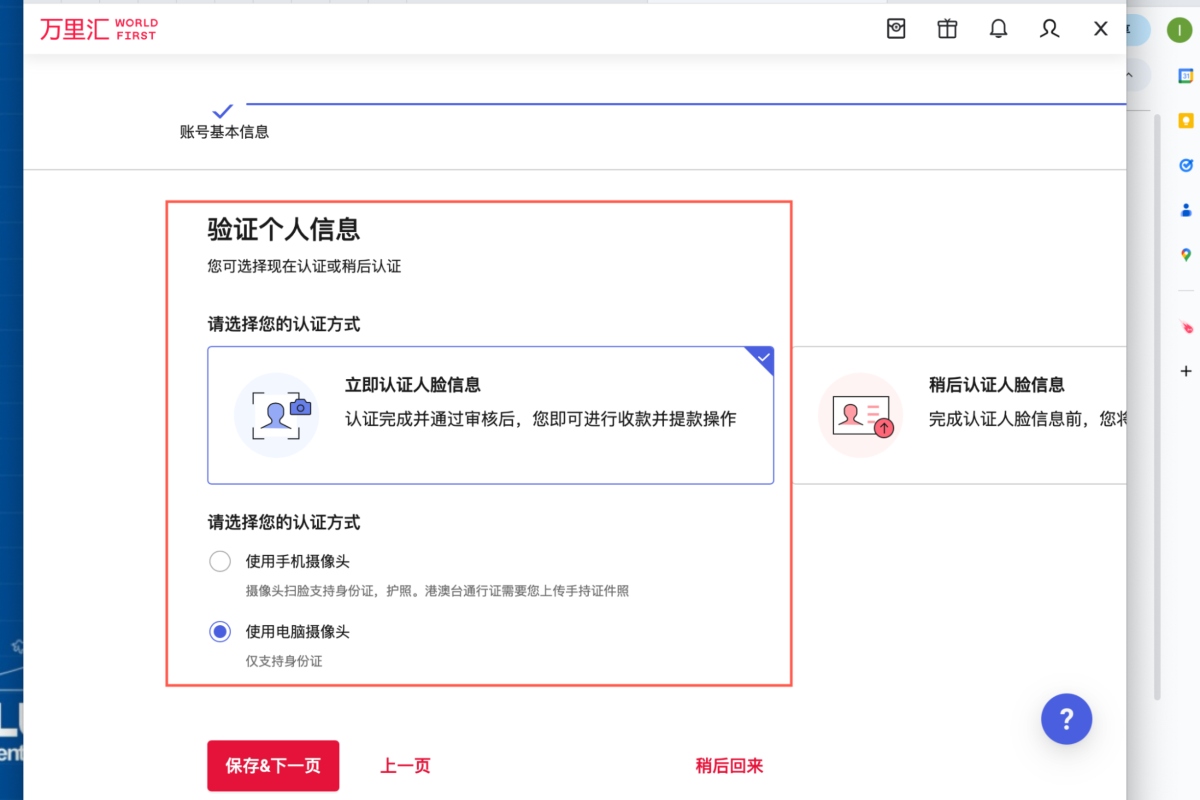This screenshot has width=1200, height=800.
Task: Select 使用电脑摄像头 radio option
Action: coord(220,632)
